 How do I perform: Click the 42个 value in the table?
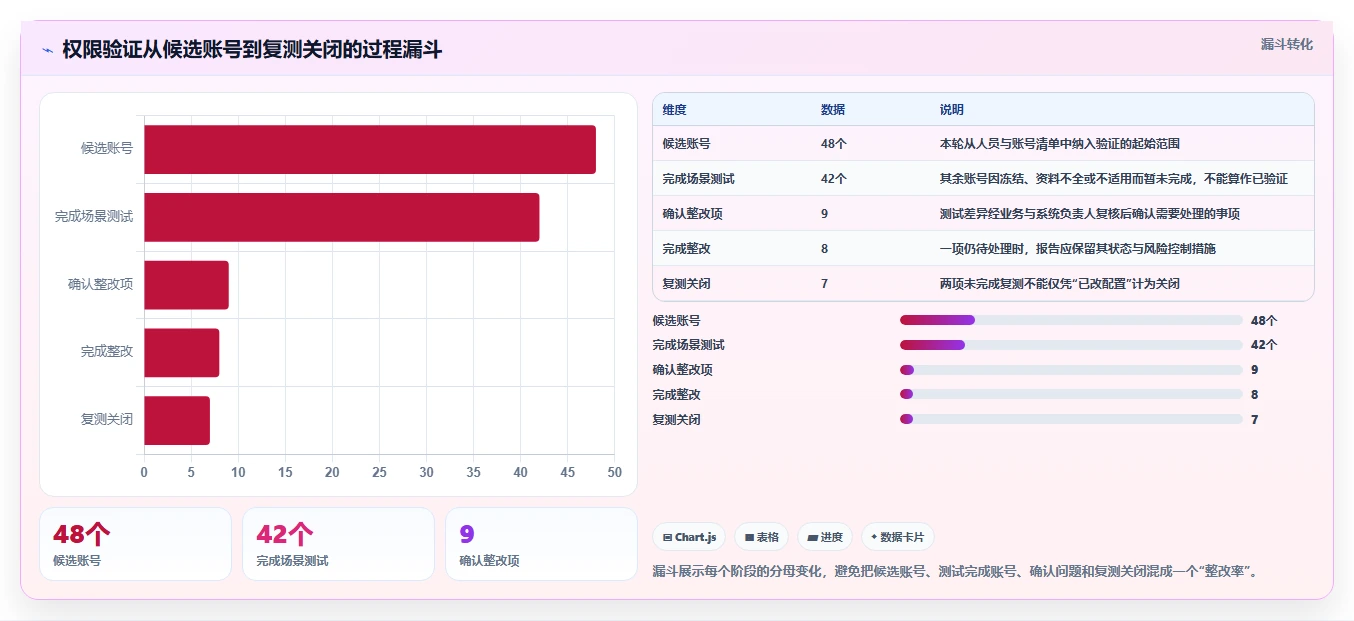pos(834,179)
